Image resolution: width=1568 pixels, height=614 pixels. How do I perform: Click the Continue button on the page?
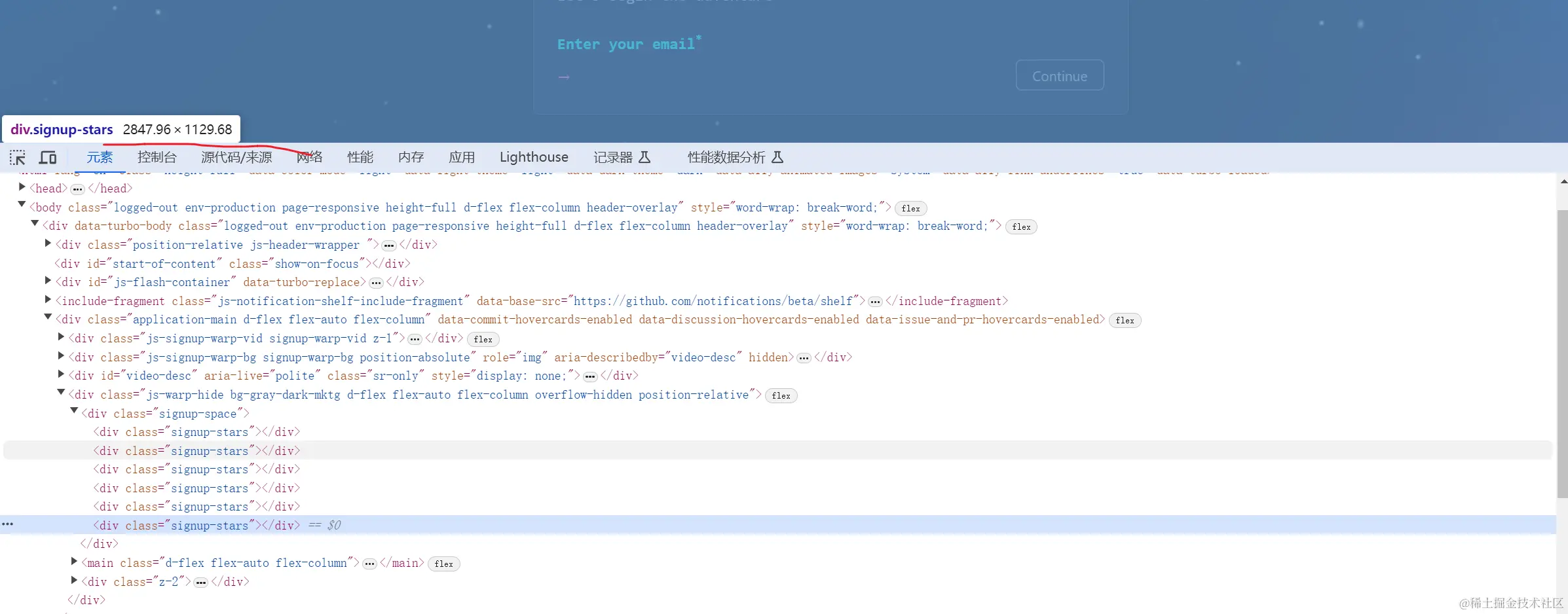point(1060,76)
